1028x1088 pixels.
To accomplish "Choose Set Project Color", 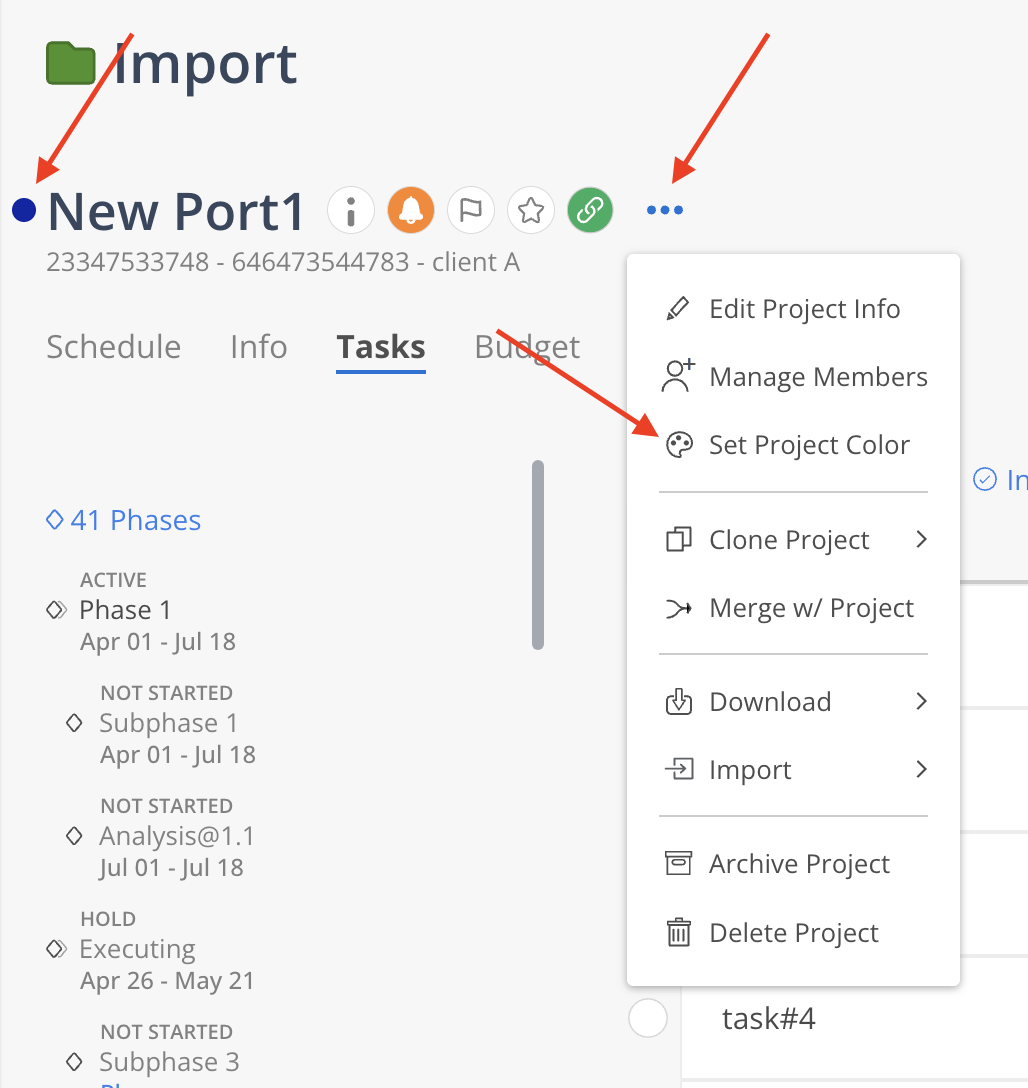I will (808, 445).
